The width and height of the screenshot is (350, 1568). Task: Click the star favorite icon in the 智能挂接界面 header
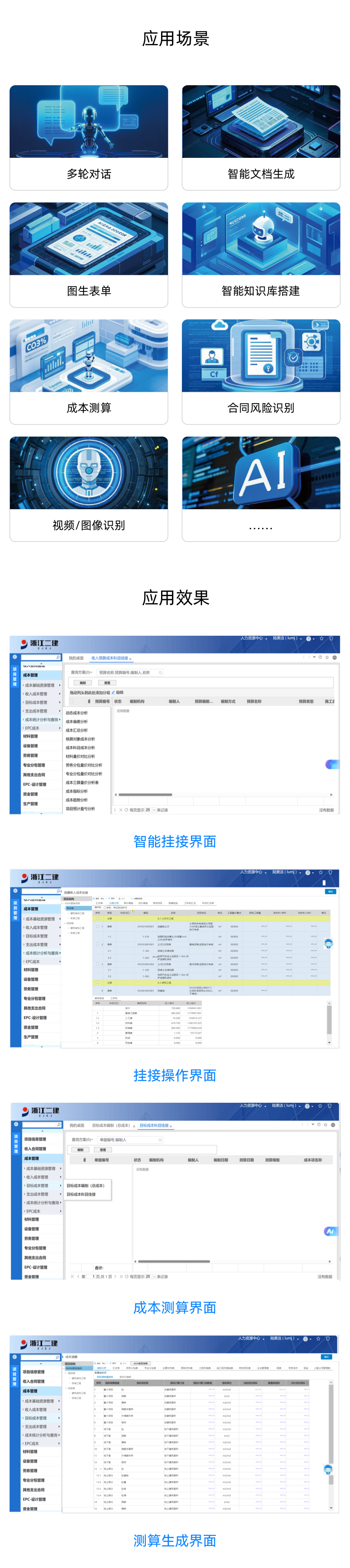[321, 638]
